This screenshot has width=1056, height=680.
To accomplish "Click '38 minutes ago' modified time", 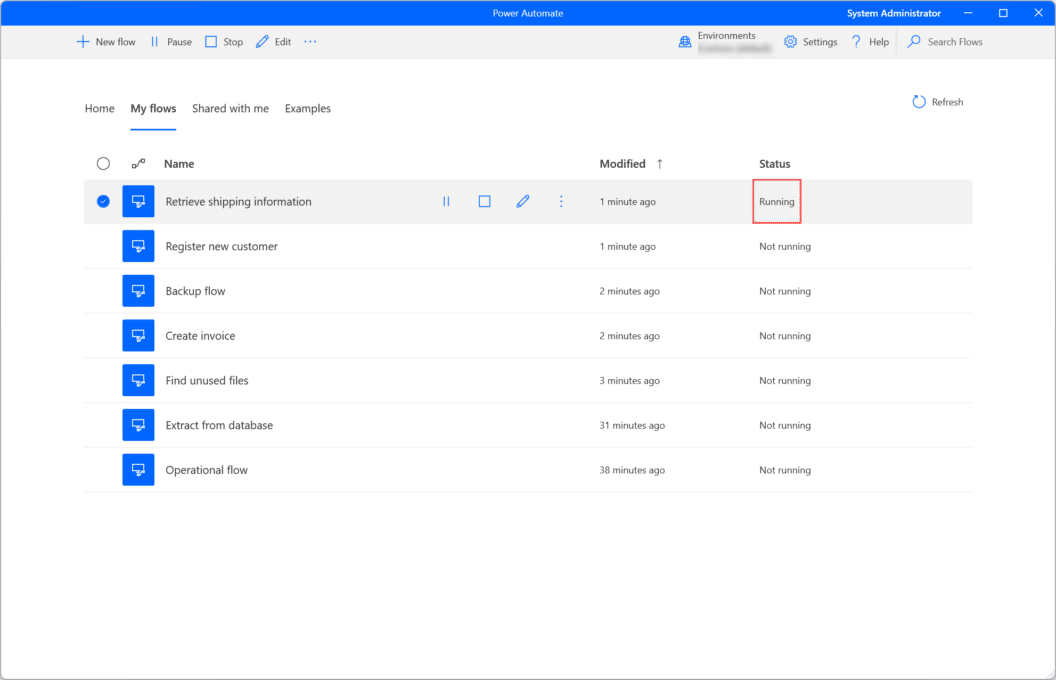I will pos(632,470).
